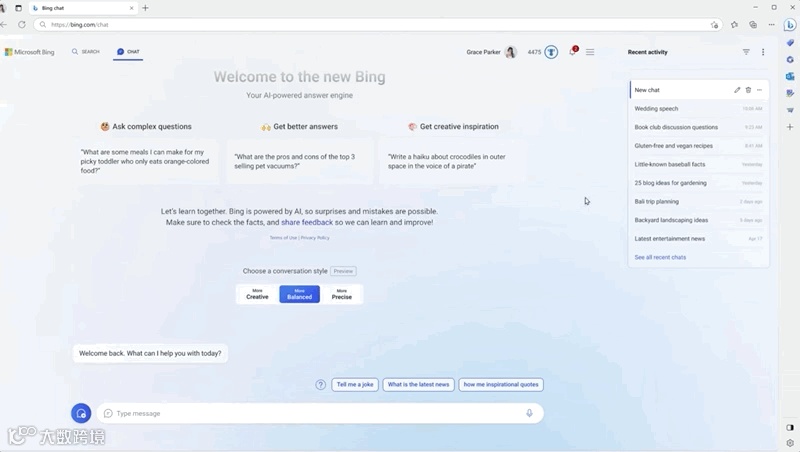Open Book club discussion questions chat
Screen dimensions: 800x452
point(698,127)
